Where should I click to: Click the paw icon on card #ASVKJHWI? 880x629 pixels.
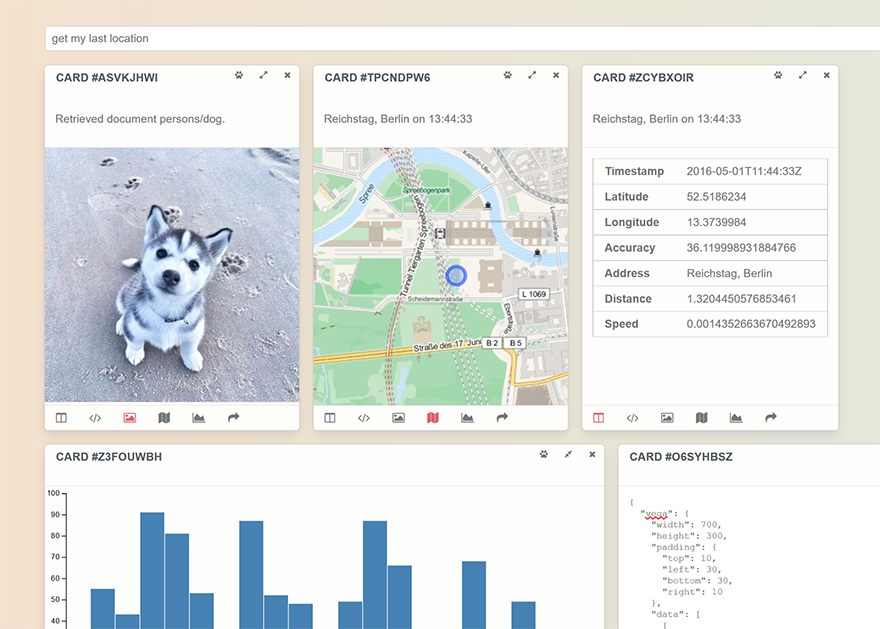click(239, 75)
